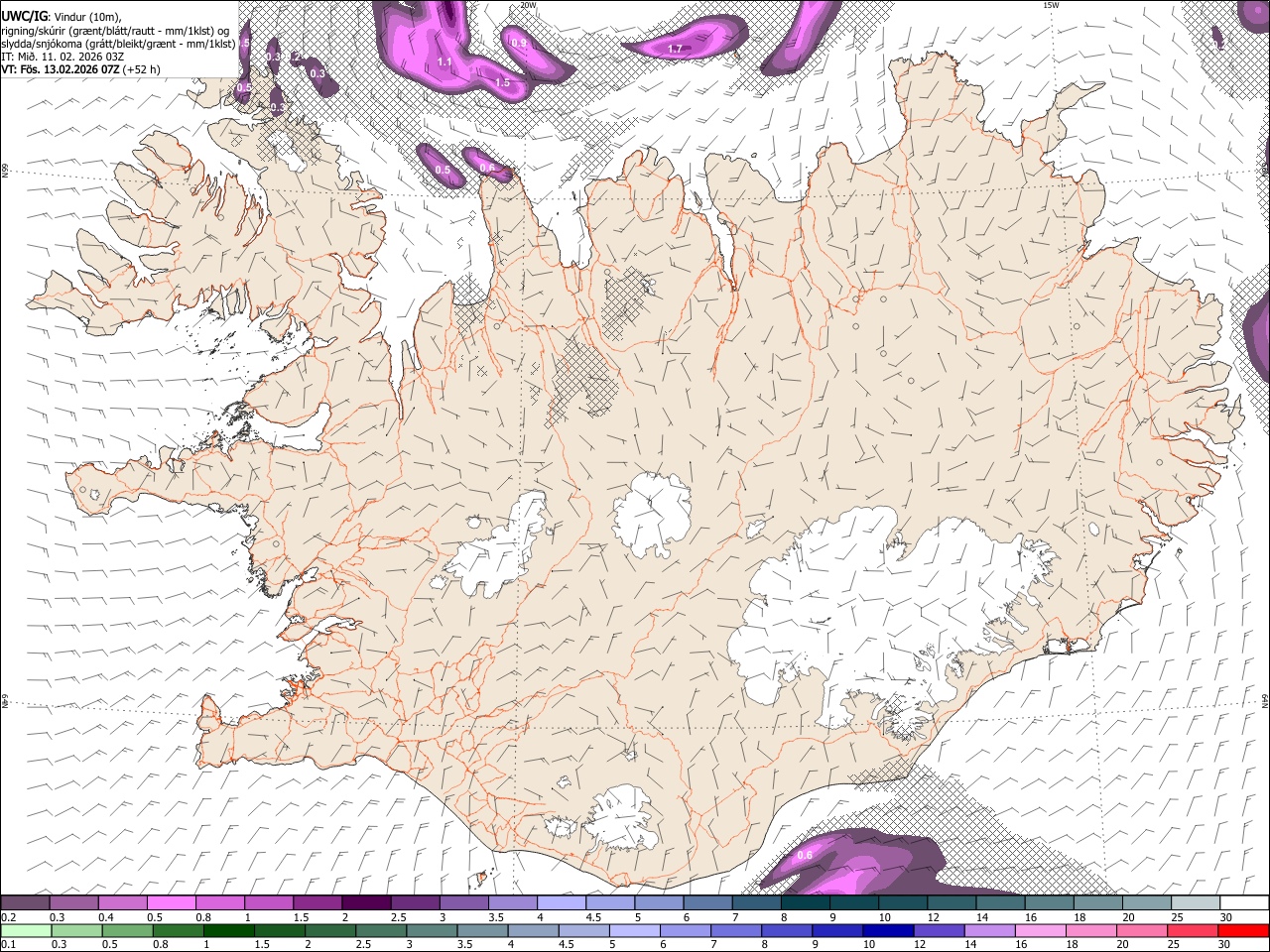
Task: Click the dark mauve swatch above the 0.2 label
Action: coord(25,902)
